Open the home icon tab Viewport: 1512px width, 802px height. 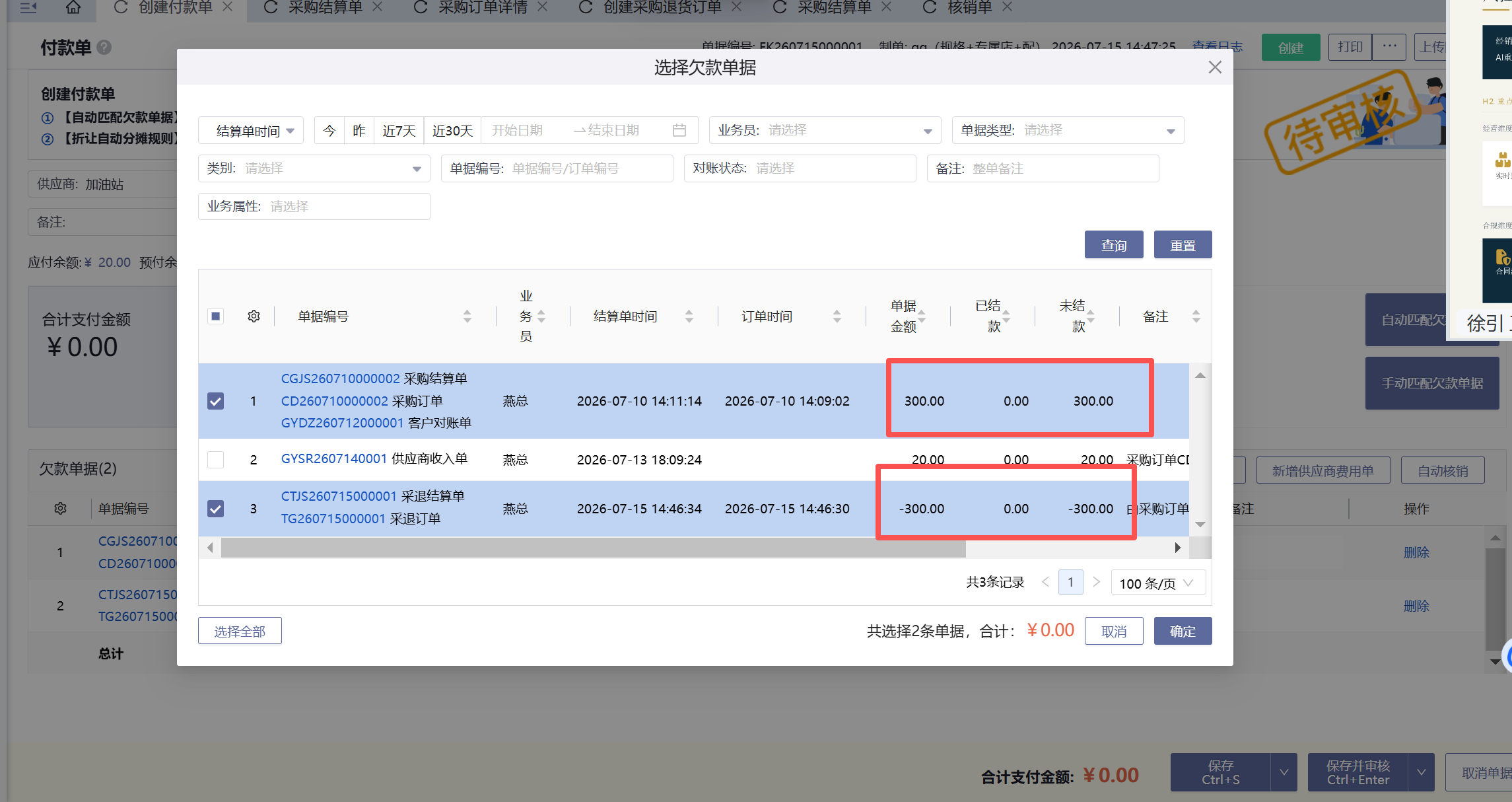[x=73, y=7]
